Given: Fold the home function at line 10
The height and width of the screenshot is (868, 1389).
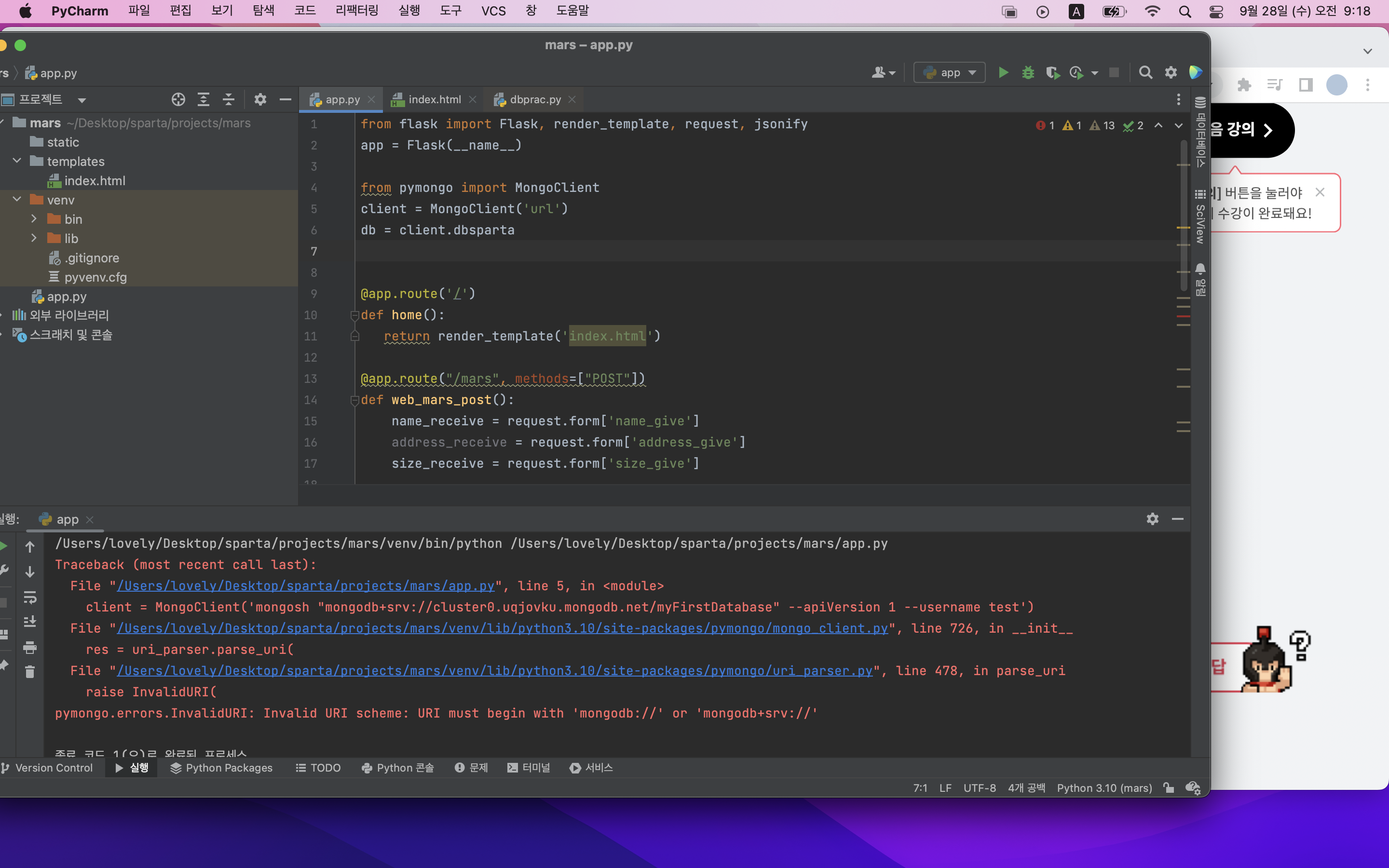Looking at the screenshot, I should 354,315.
